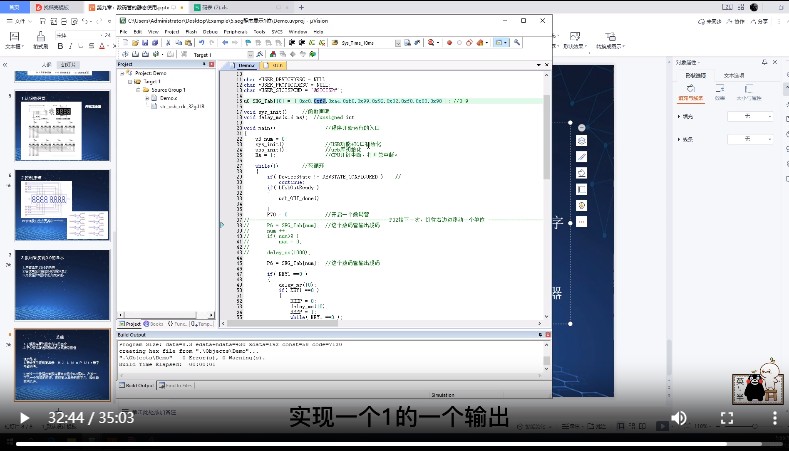Click the Build target icon in uVision
The width and height of the screenshot is (789, 451).
(135, 54)
